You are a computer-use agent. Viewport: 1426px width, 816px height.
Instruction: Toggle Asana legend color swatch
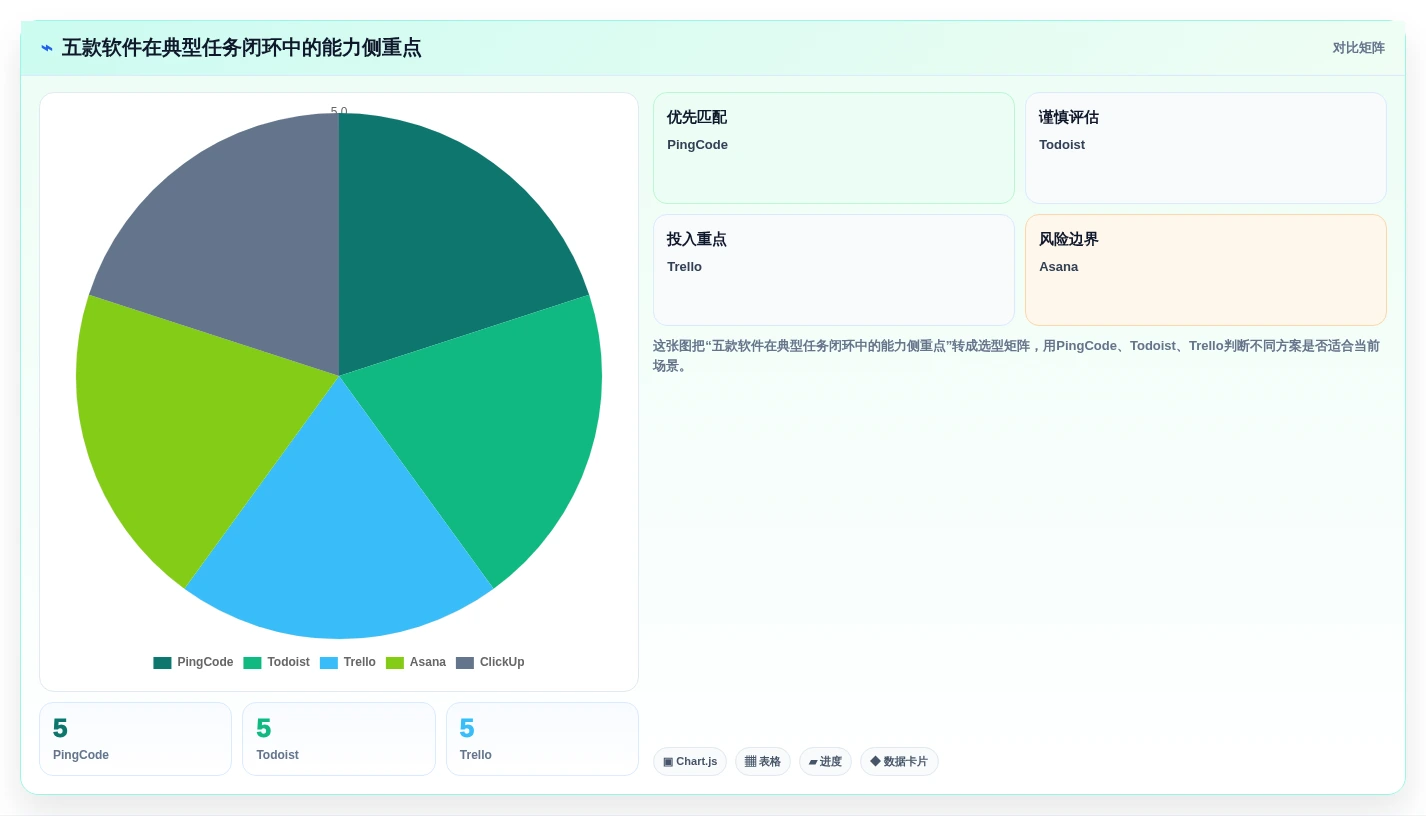pyautogui.click(x=395, y=663)
